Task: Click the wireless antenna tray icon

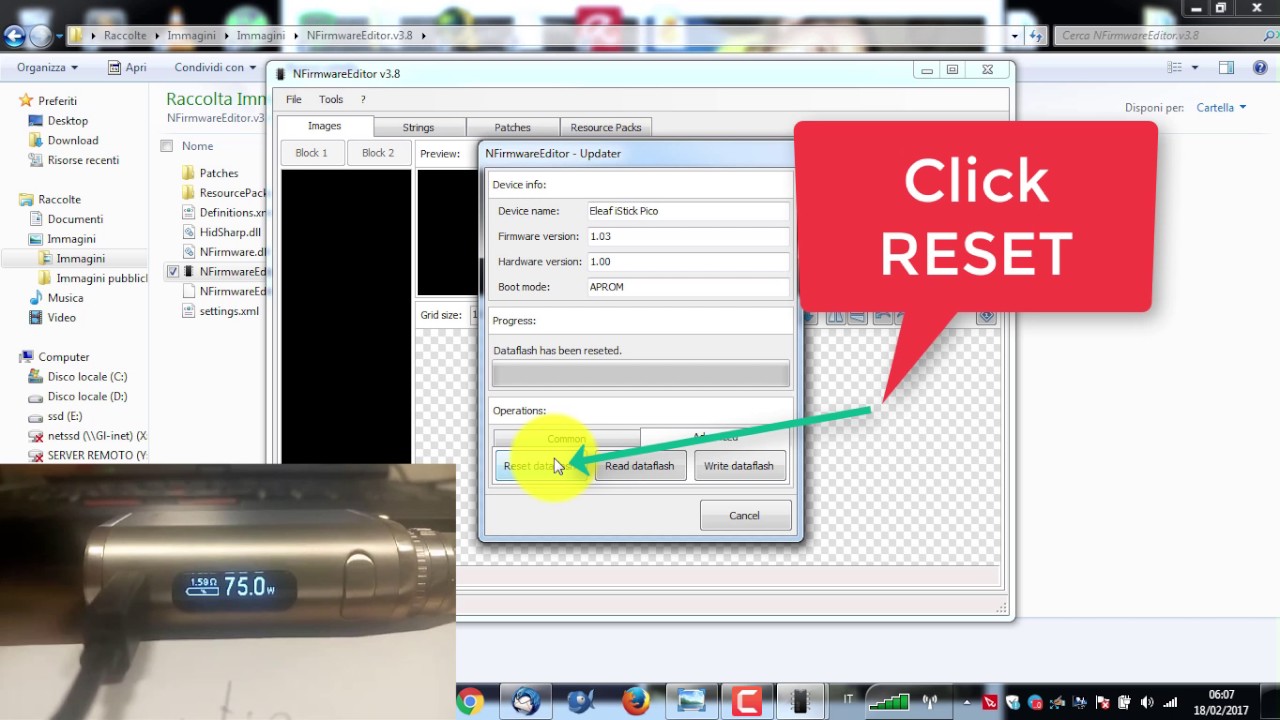Action: (929, 702)
